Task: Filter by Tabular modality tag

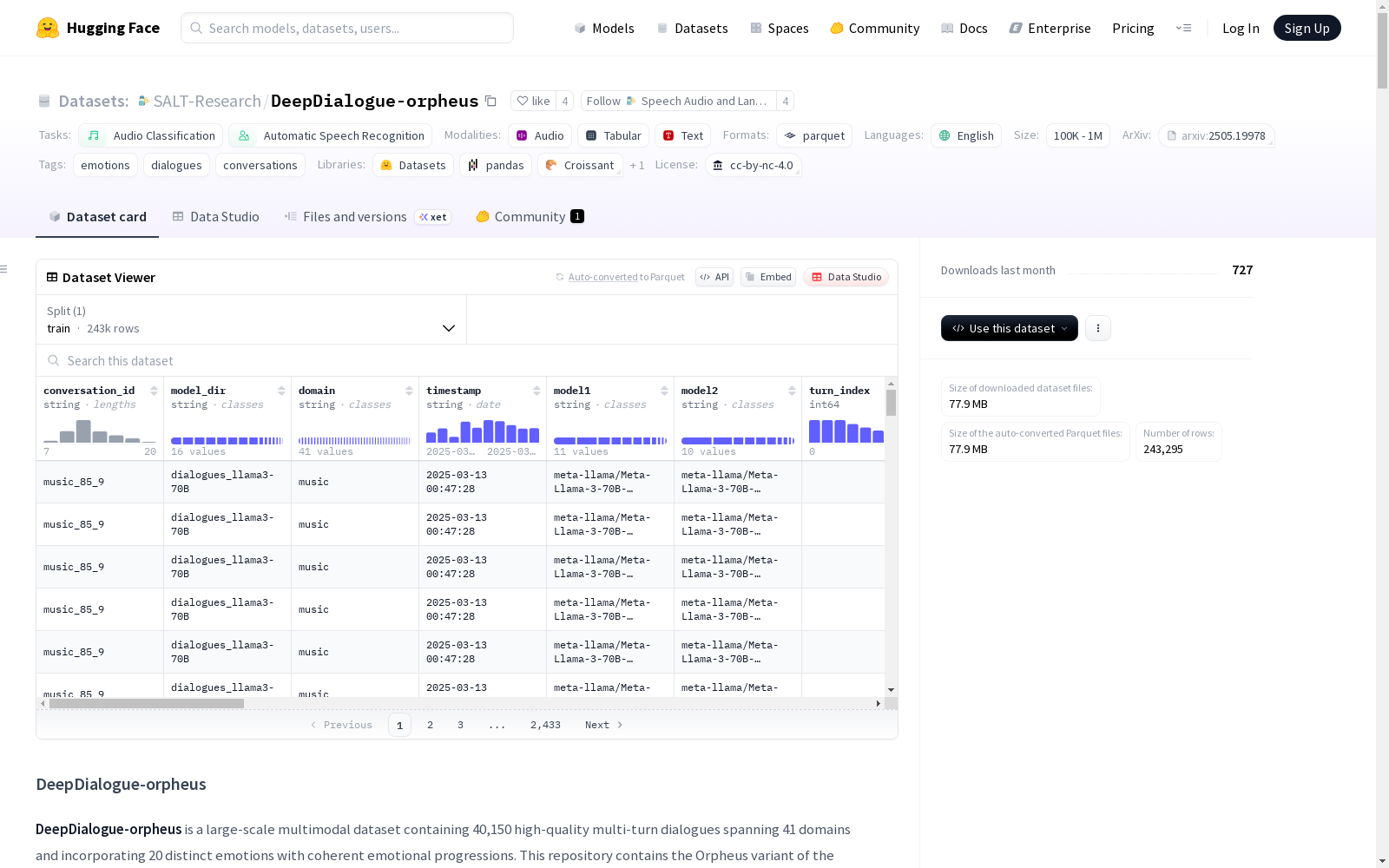Action: click(614, 135)
